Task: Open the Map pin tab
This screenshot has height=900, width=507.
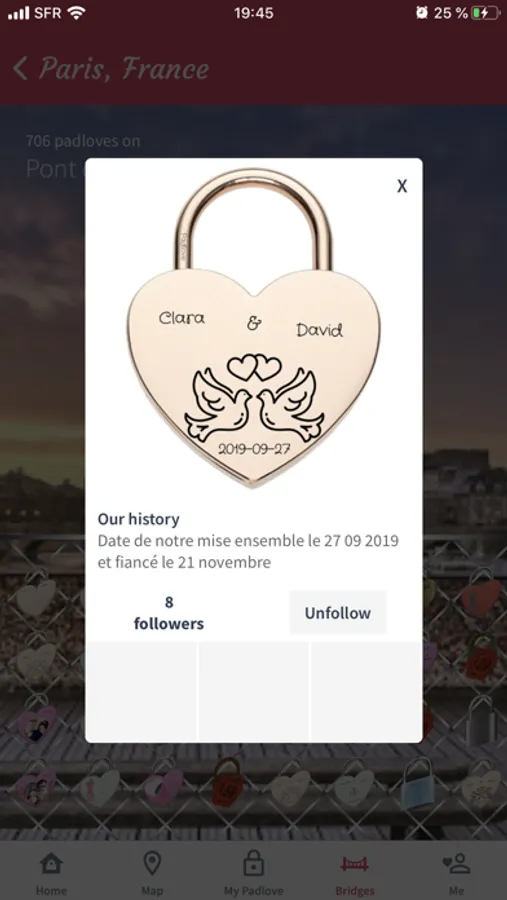Action: [x=152, y=863]
